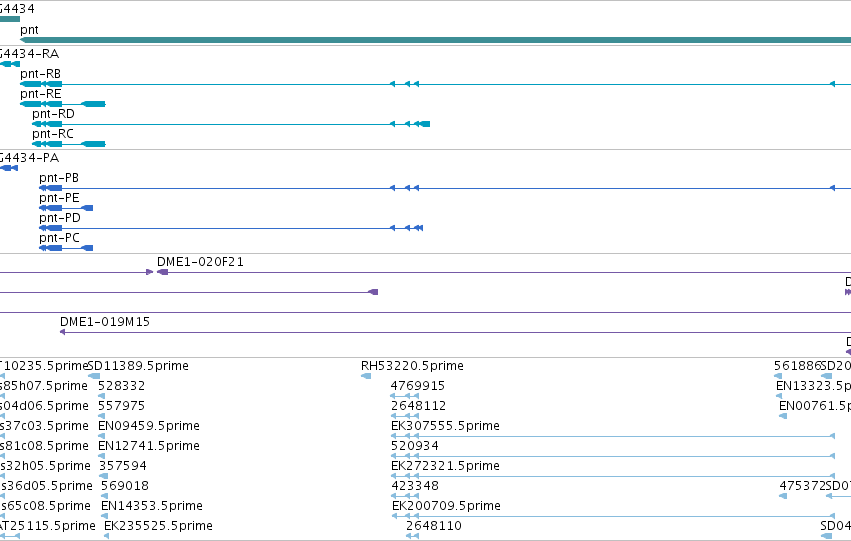Click the 520934 EST alignment label

(415, 446)
